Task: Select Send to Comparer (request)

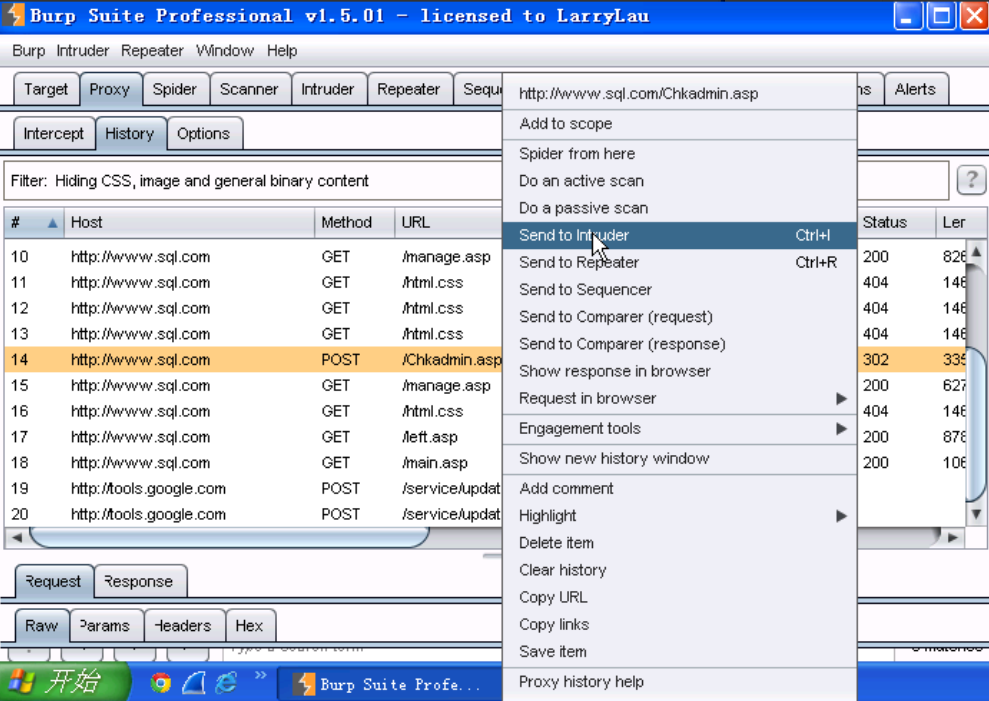Action: pos(679,317)
